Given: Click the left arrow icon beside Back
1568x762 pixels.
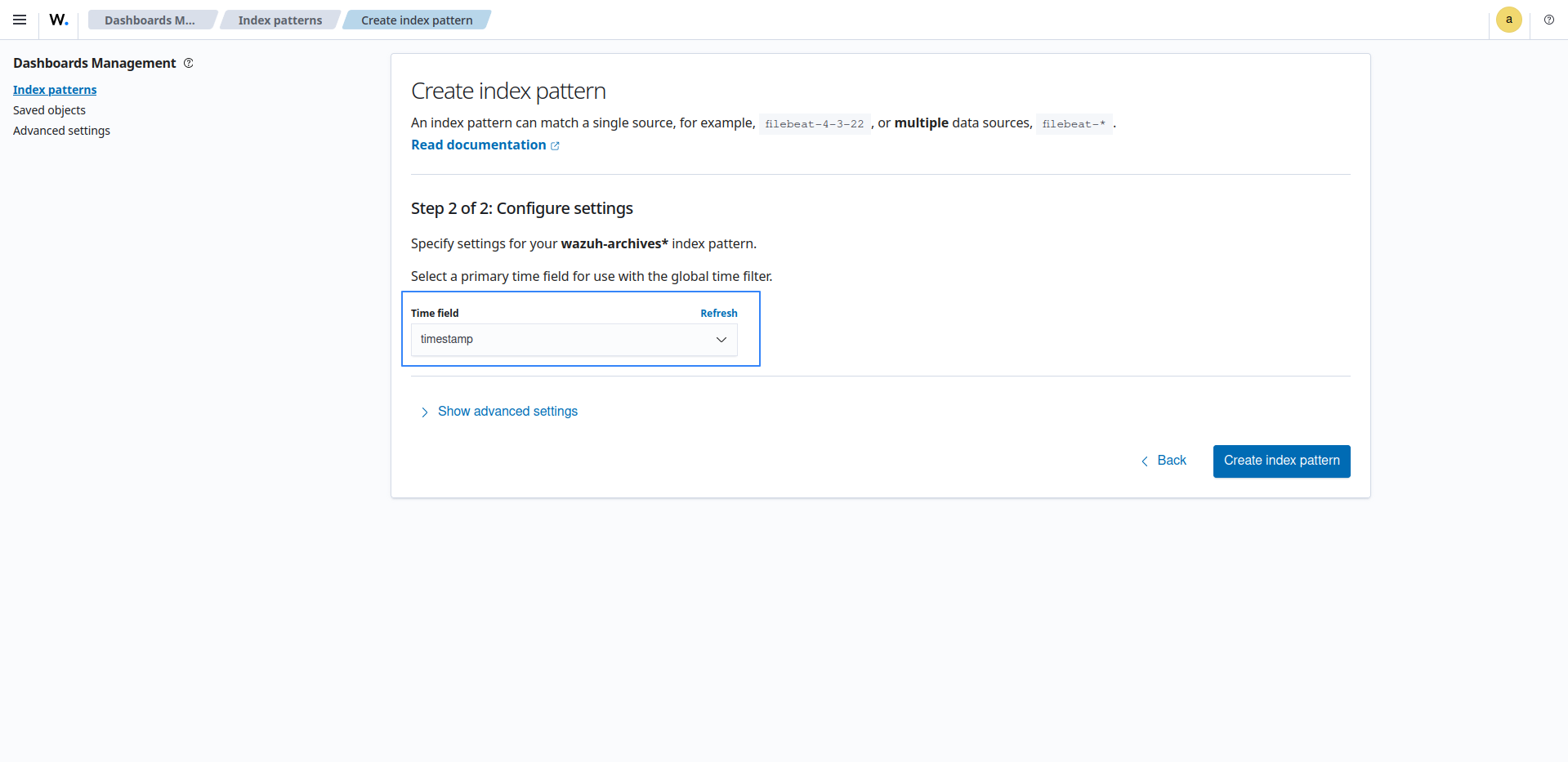Looking at the screenshot, I should point(1145,461).
